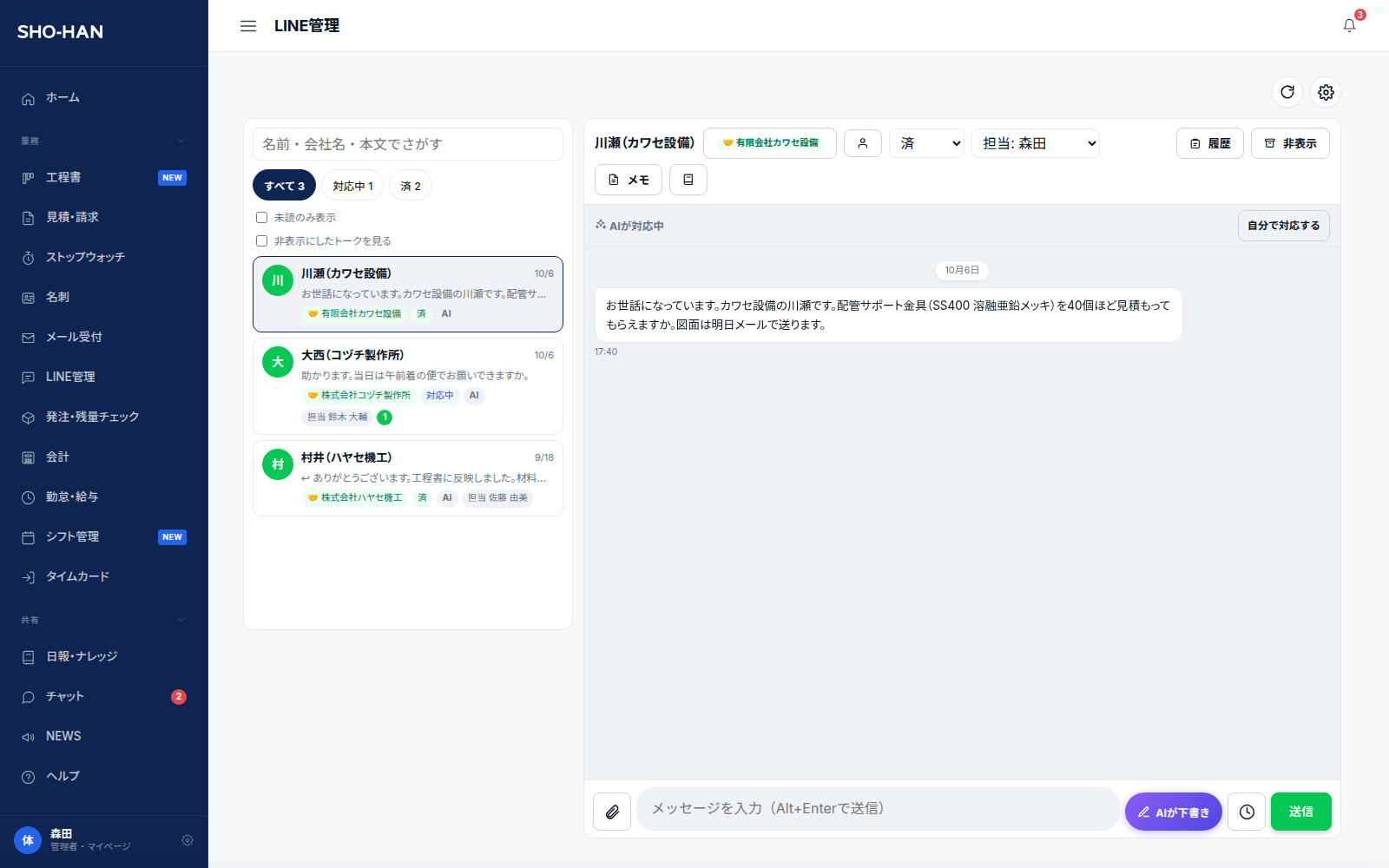
Task: Open the 大西(コヅチ製作所) conversation
Action: click(408, 386)
